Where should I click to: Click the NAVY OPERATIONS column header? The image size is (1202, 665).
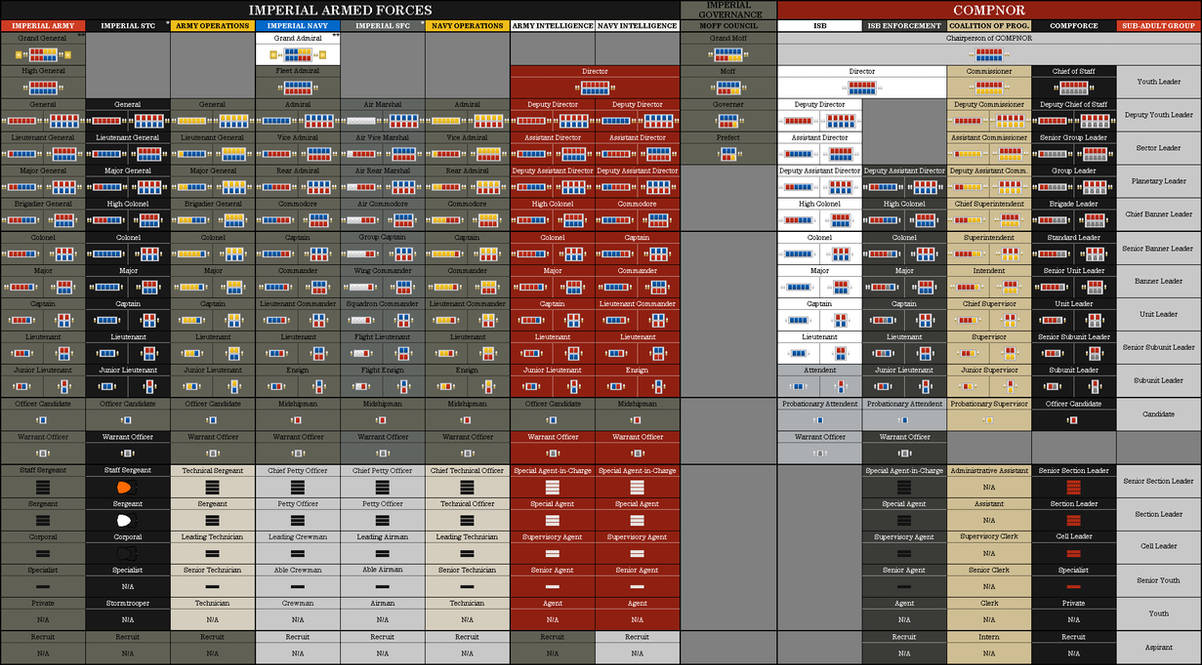tap(467, 25)
